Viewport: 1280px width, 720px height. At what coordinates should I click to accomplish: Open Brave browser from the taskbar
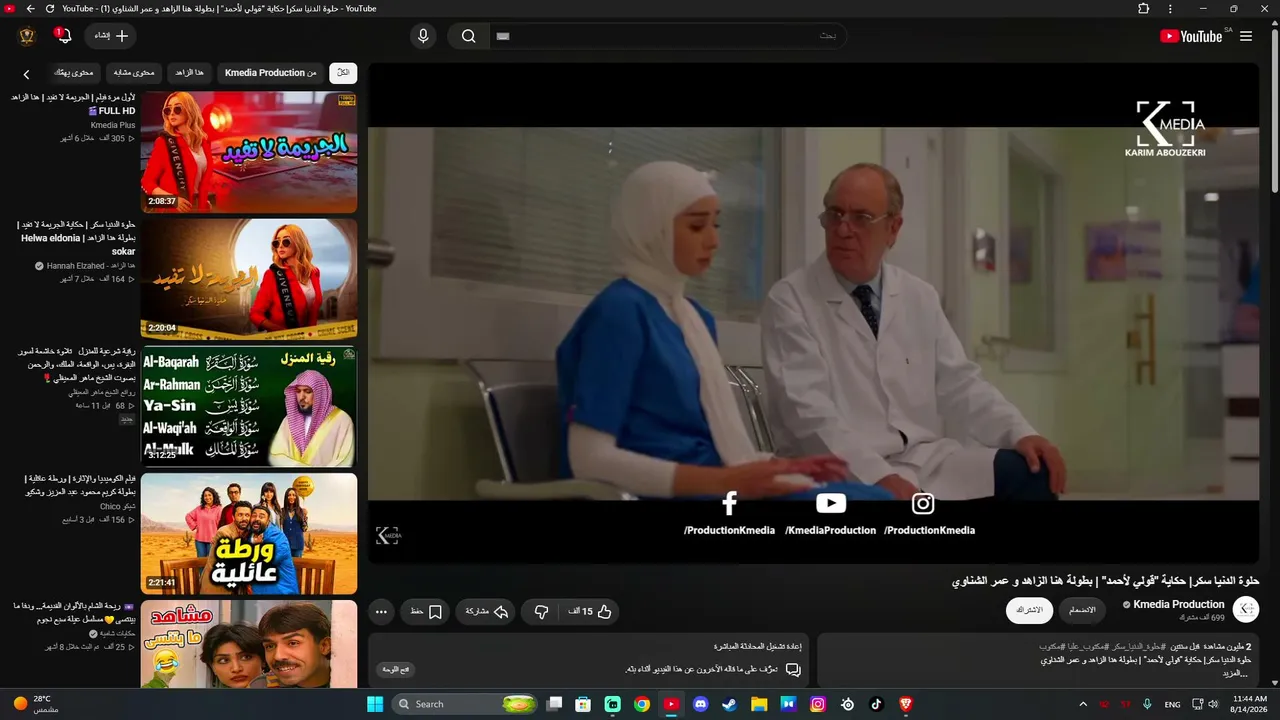(x=905, y=704)
